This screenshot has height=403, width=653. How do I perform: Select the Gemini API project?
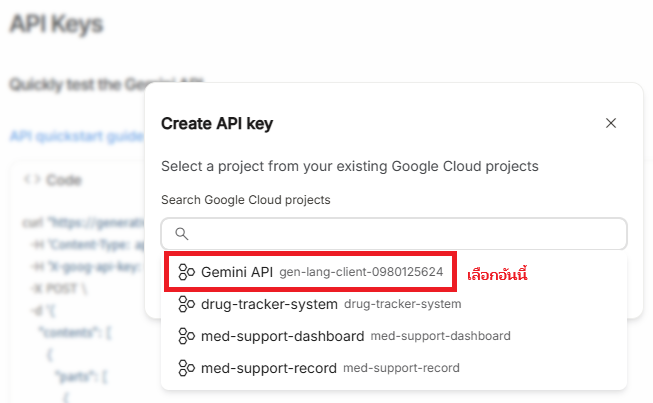coord(237,272)
